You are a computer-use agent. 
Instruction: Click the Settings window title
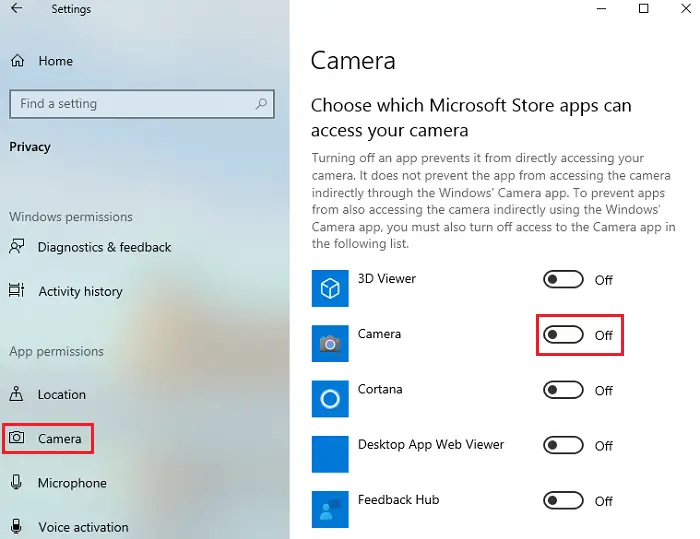(71, 9)
